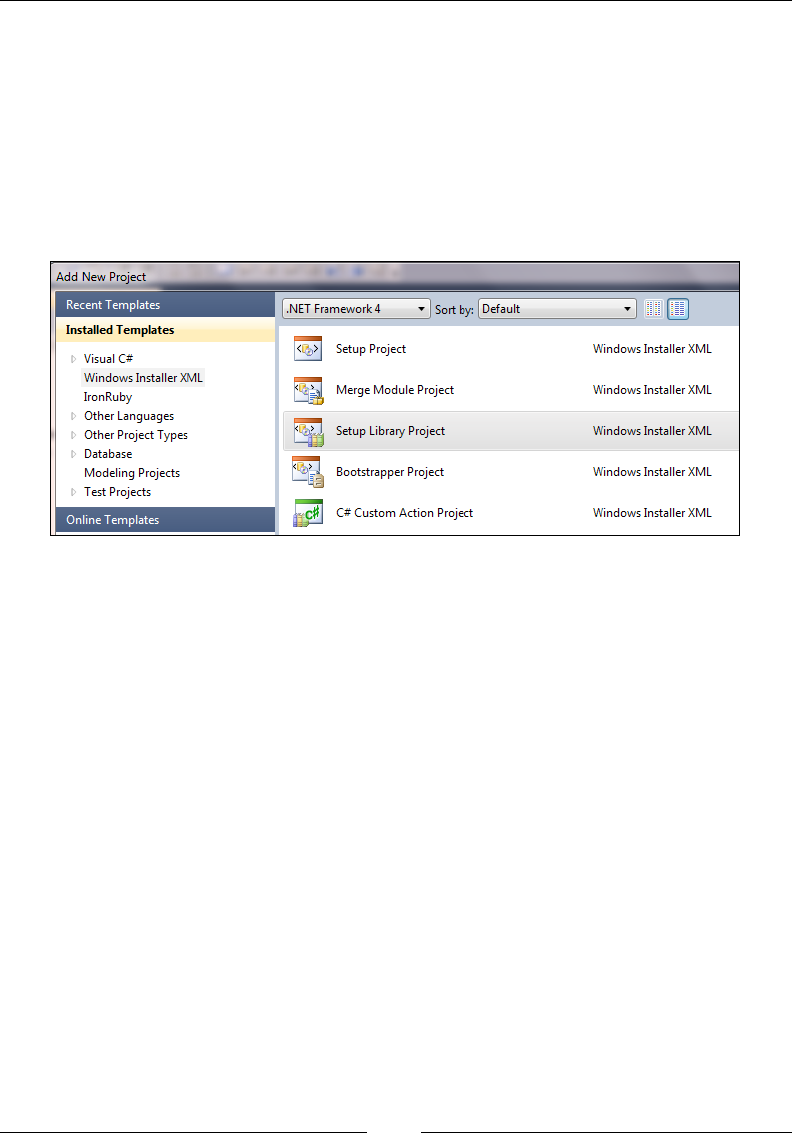Click the Bootstrapper Project icon
Image resolution: width=792 pixels, height=1142 pixels.
pos(308,472)
